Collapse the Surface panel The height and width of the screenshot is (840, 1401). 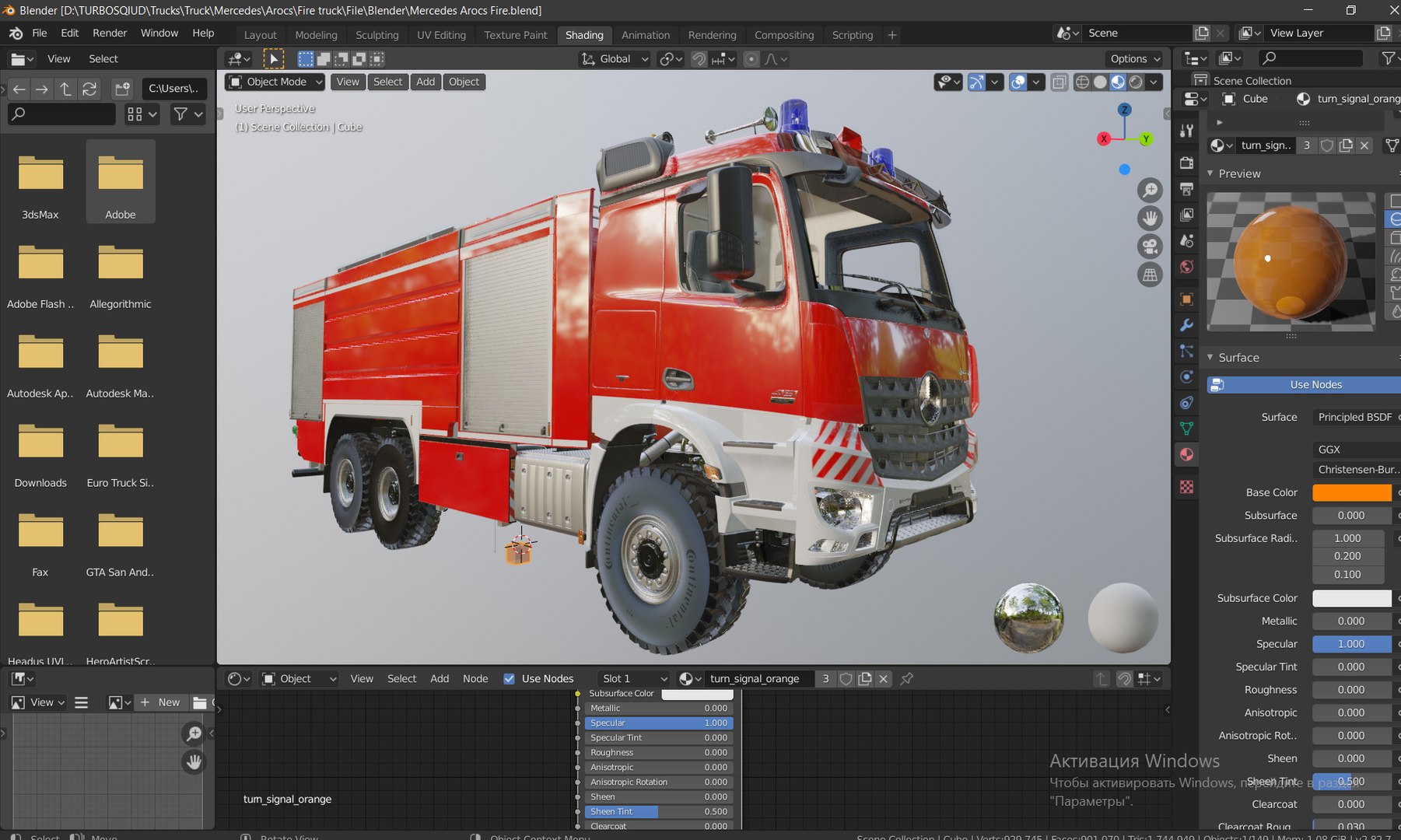click(x=1210, y=358)
